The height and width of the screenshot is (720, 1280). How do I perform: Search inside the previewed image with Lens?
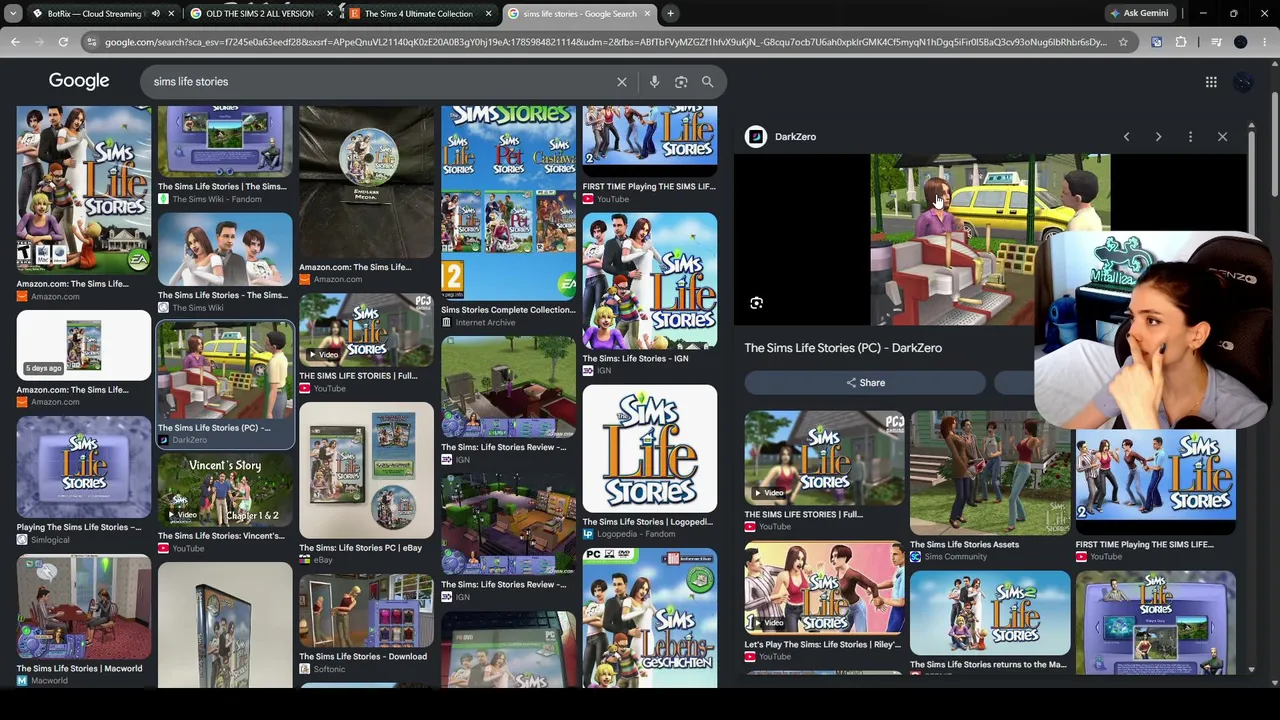click(x=757, y=303)
